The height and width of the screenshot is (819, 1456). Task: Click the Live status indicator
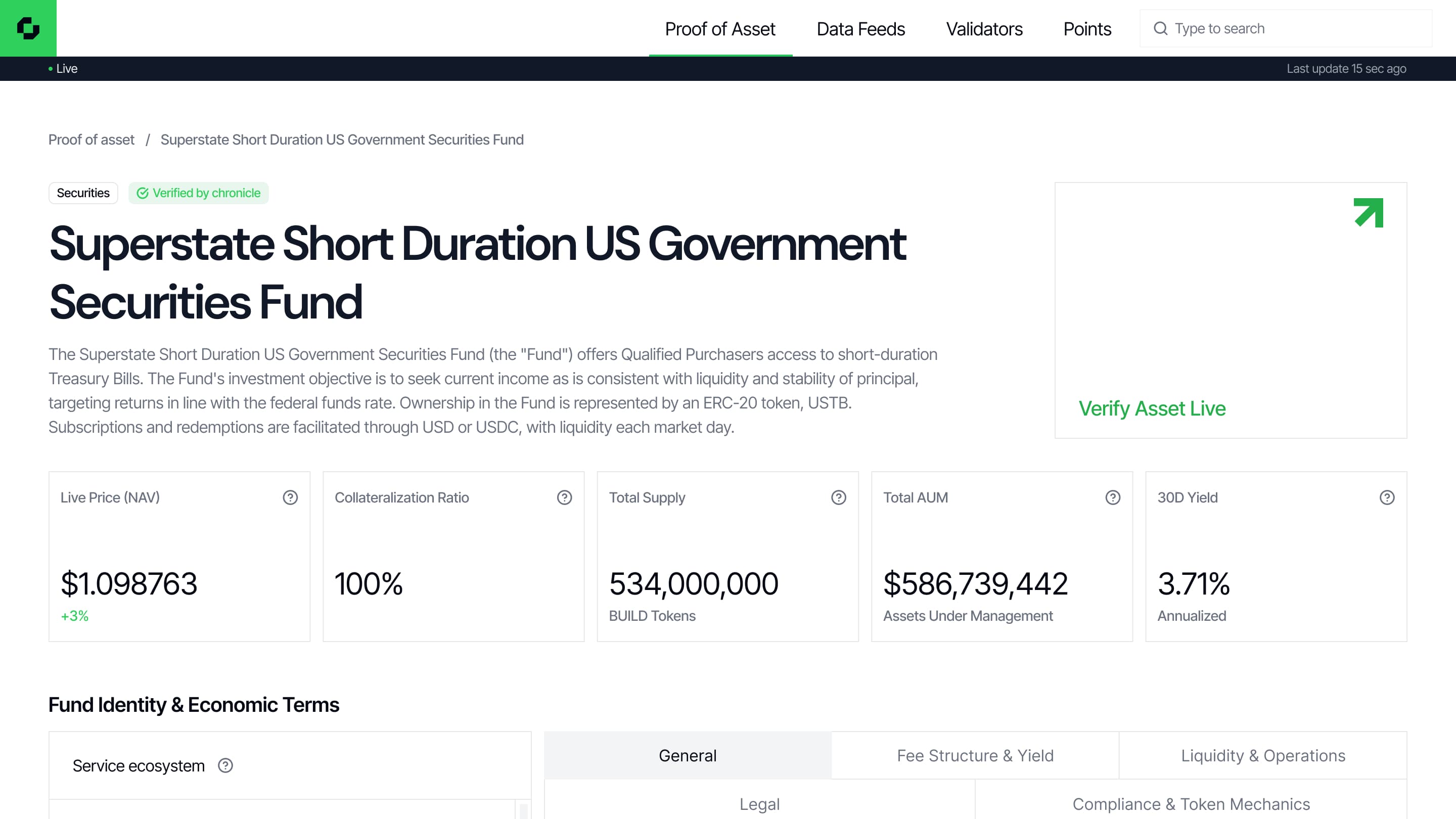(x=63, y=68)
